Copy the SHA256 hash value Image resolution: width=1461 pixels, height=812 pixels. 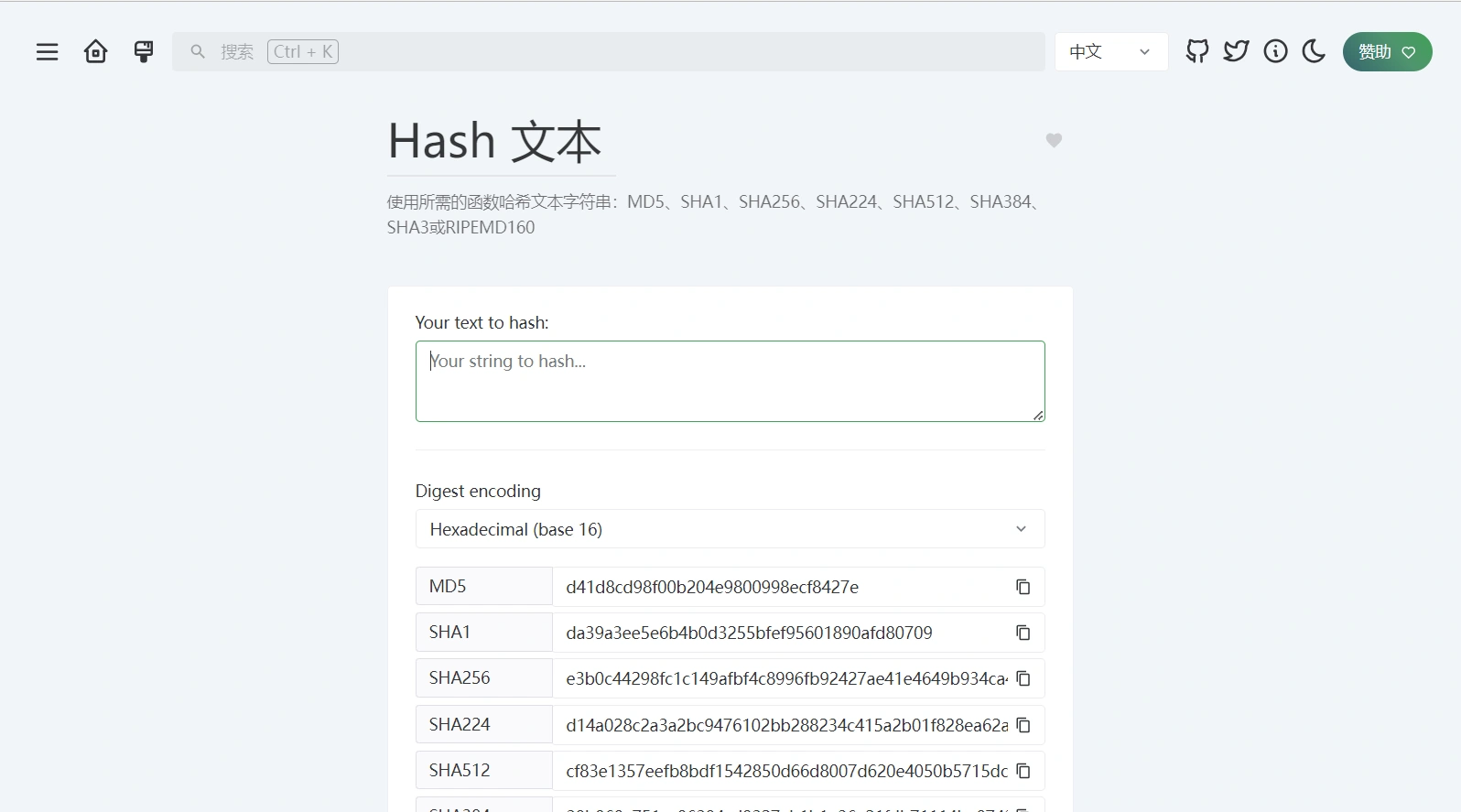click(x=1023, y=678)
